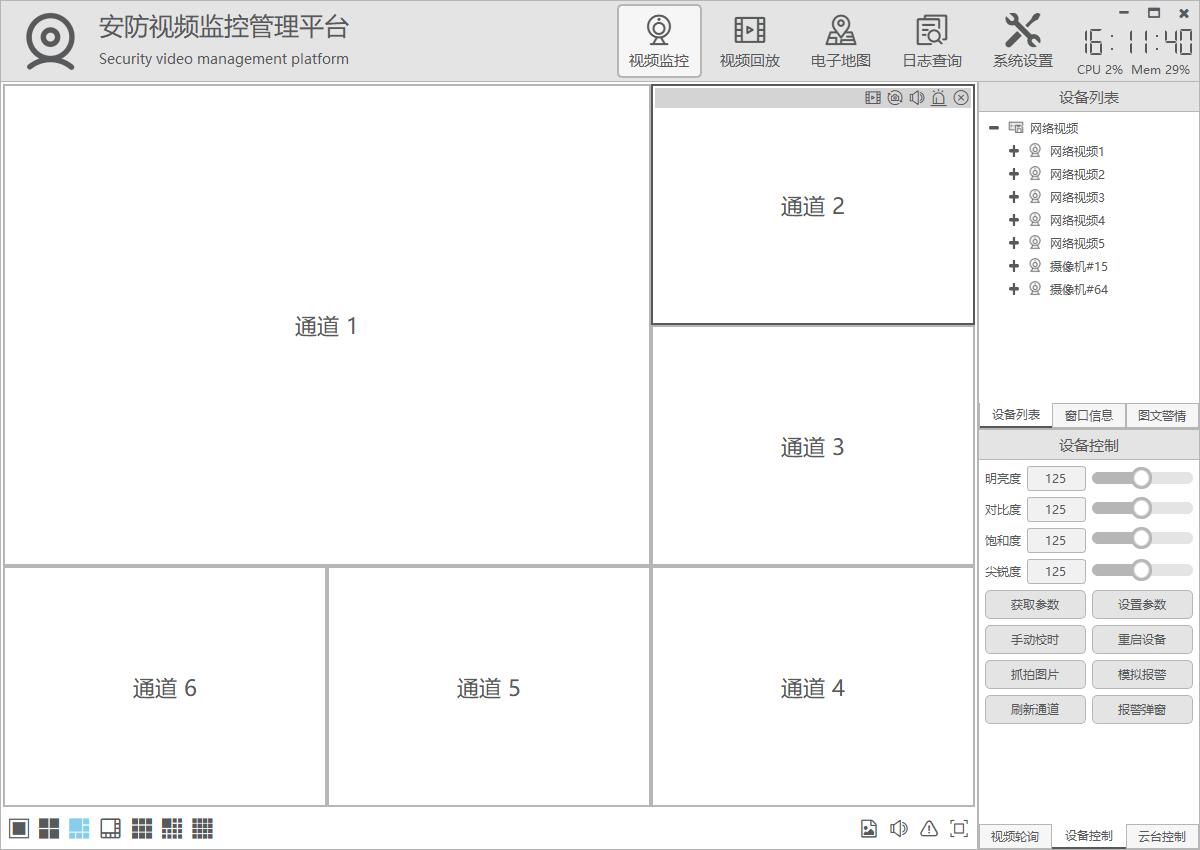Click the fullscreen icon at bottom right
The width and height of the screenshot is (1200, 850).
pos(959,828)
